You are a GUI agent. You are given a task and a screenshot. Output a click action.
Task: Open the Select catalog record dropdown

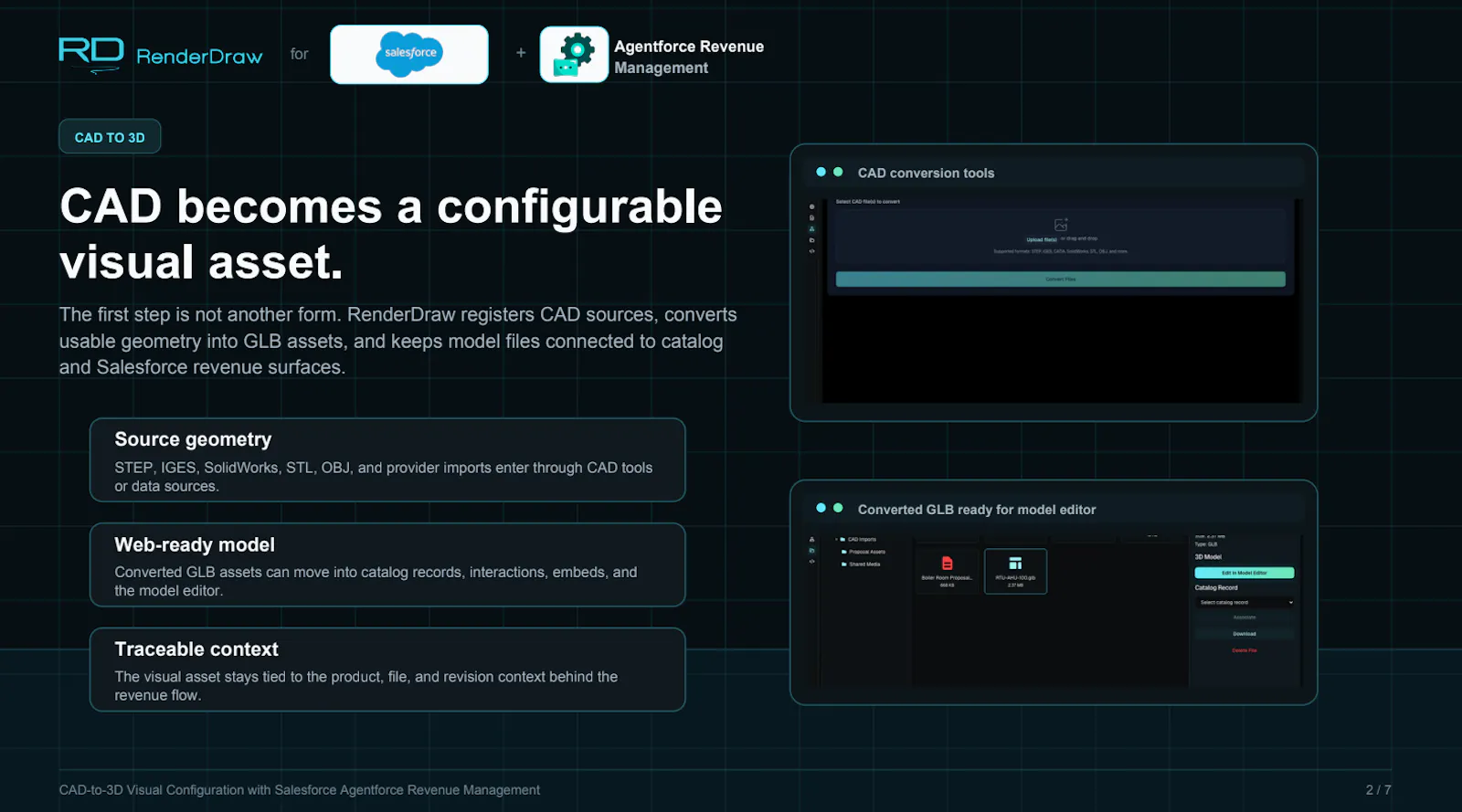[x=1245, y=603]
